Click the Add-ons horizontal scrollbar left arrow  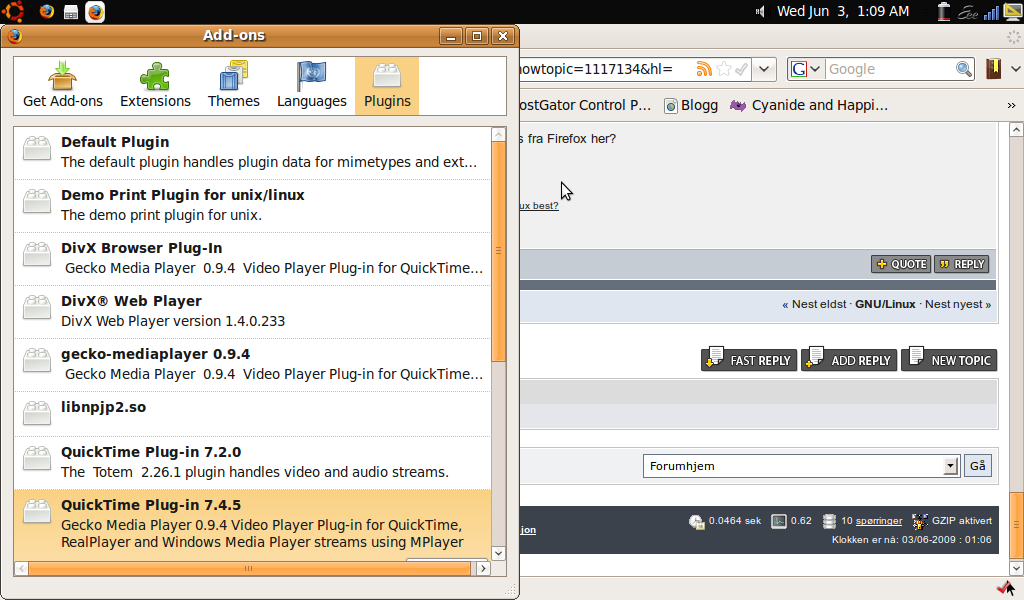click(22, 569)
